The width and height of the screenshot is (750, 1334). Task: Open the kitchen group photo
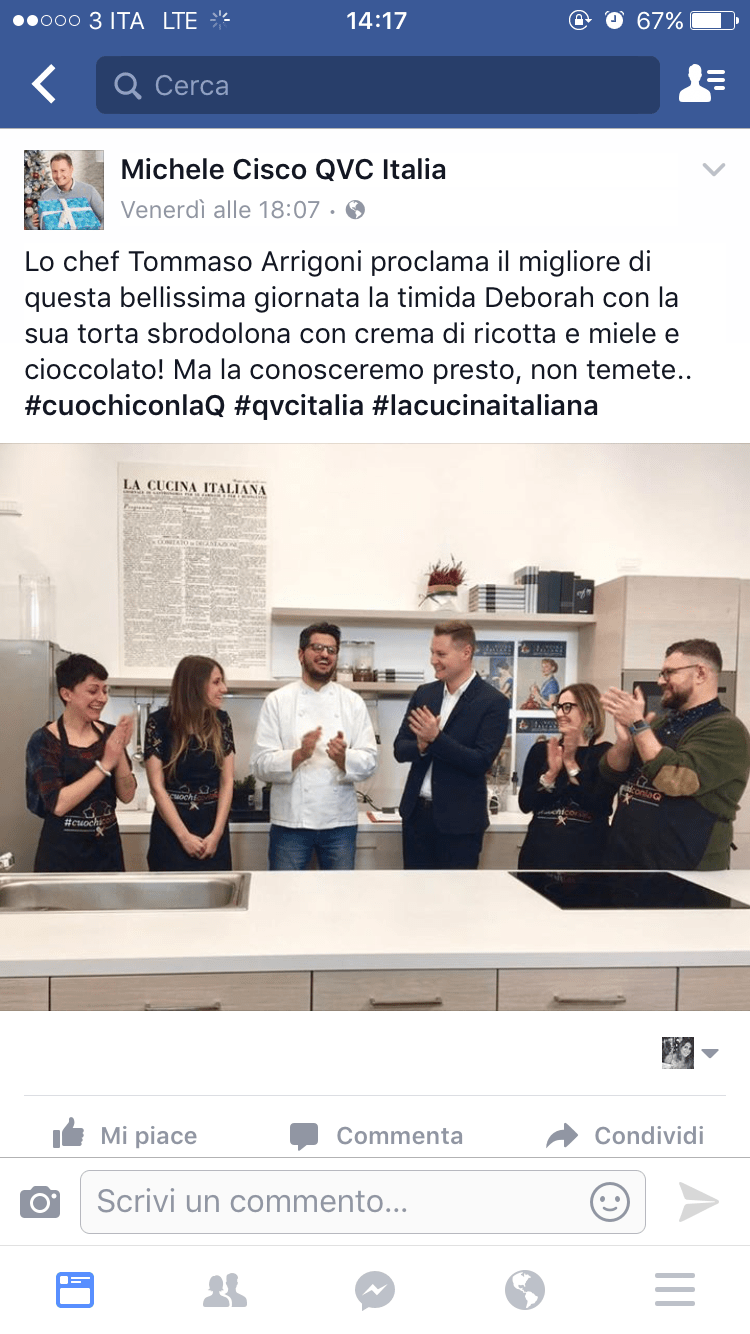click(x=375, y=727)
